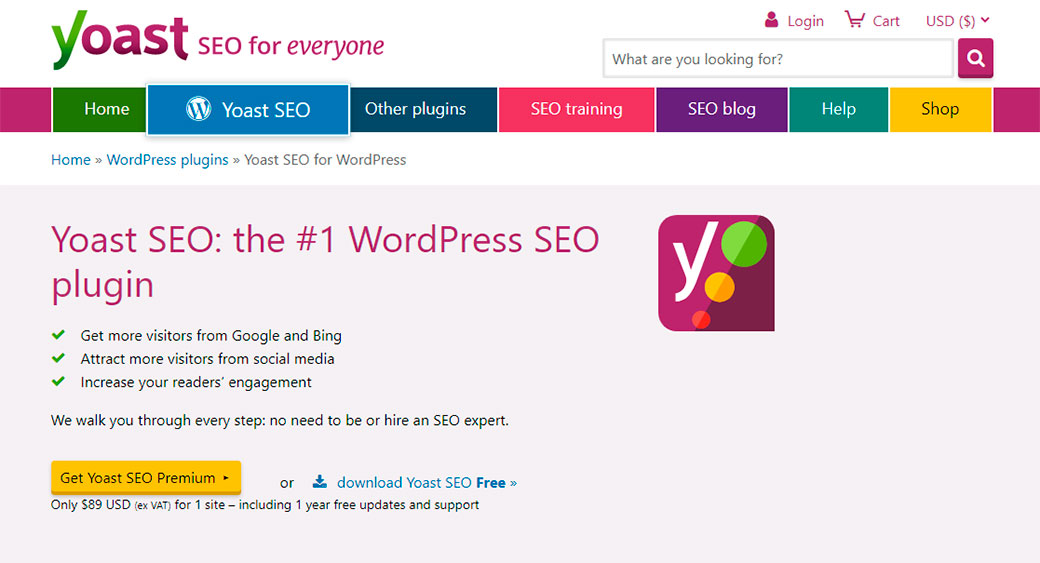The image size is (1040, 563).
Task: Click the WordPress logo in Yoast SEO tab
Action: [198, 109]
